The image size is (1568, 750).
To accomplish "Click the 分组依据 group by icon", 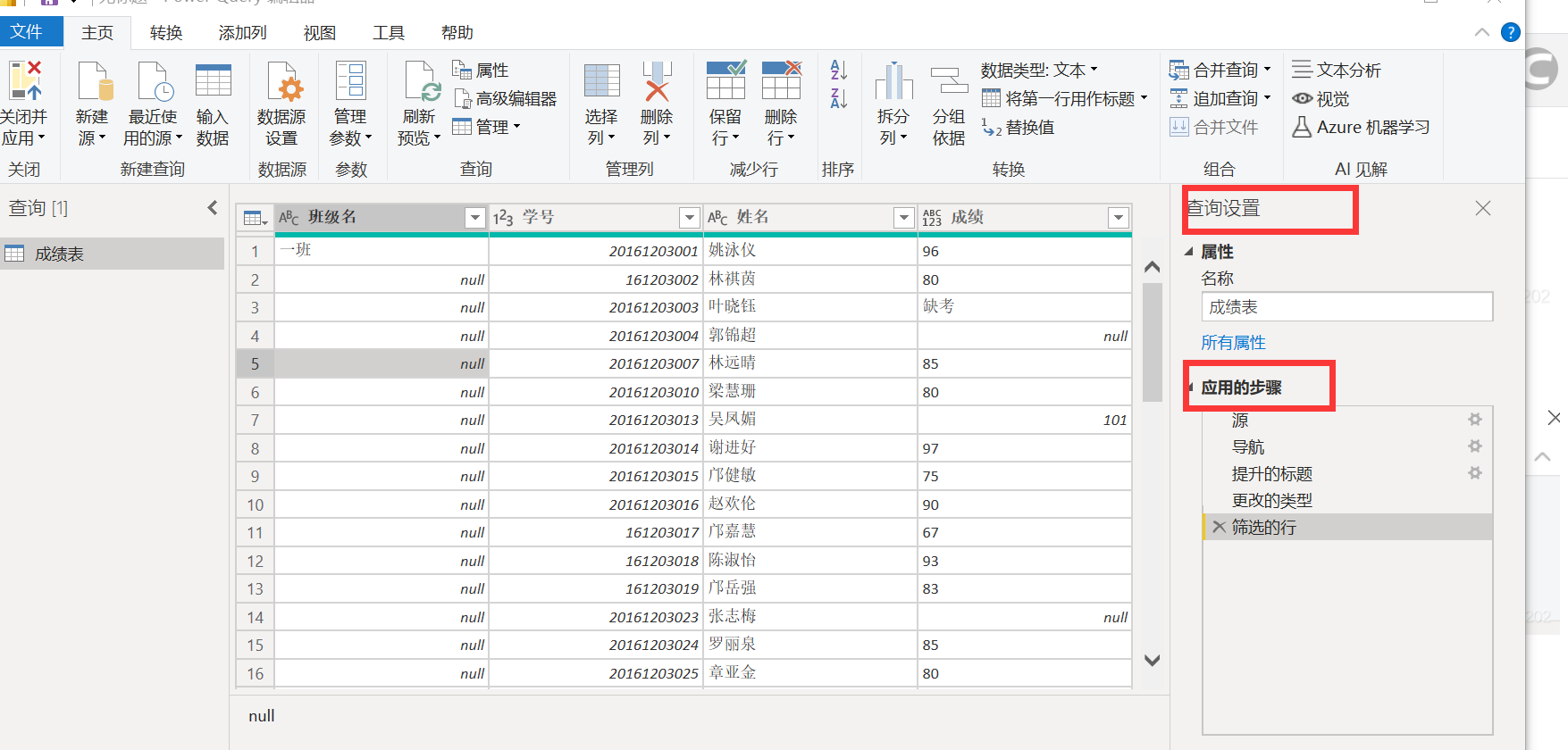I will 949,81.
